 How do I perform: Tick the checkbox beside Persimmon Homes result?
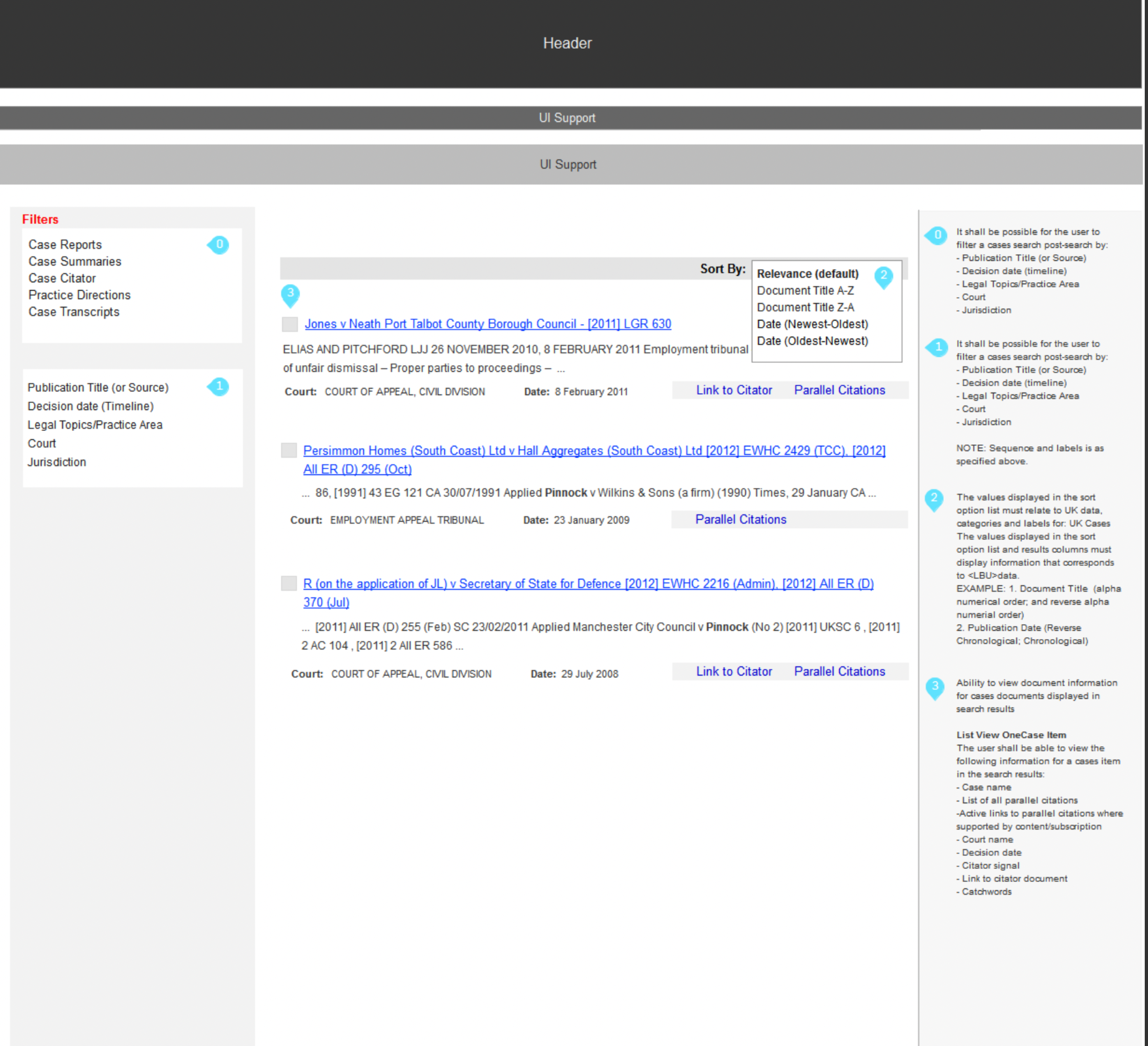[289, 451]
